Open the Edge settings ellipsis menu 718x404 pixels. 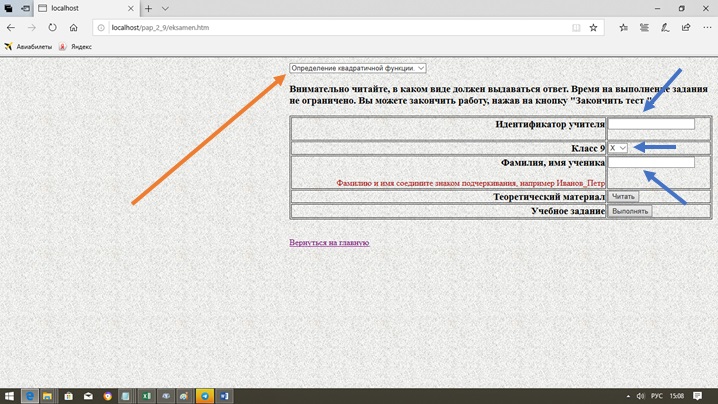point(705,28)
